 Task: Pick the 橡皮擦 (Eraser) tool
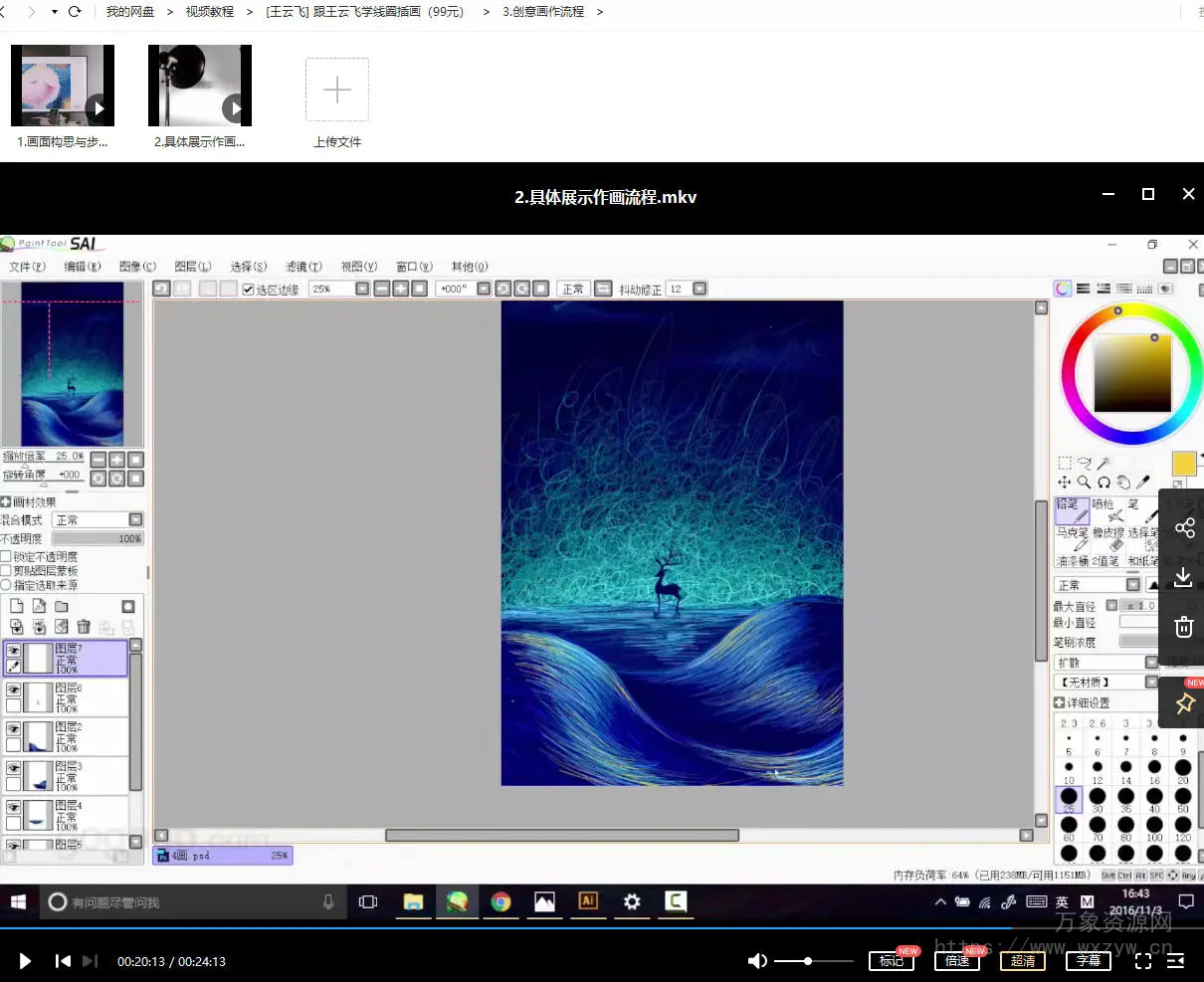(1107, 538)
